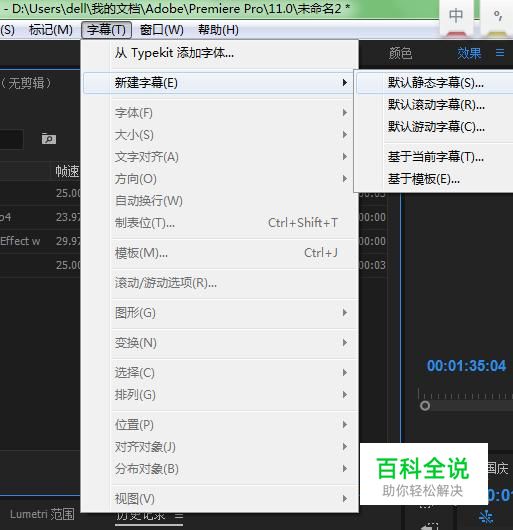Click the playhead circle on monitor scrubber

tap(425, 406)
